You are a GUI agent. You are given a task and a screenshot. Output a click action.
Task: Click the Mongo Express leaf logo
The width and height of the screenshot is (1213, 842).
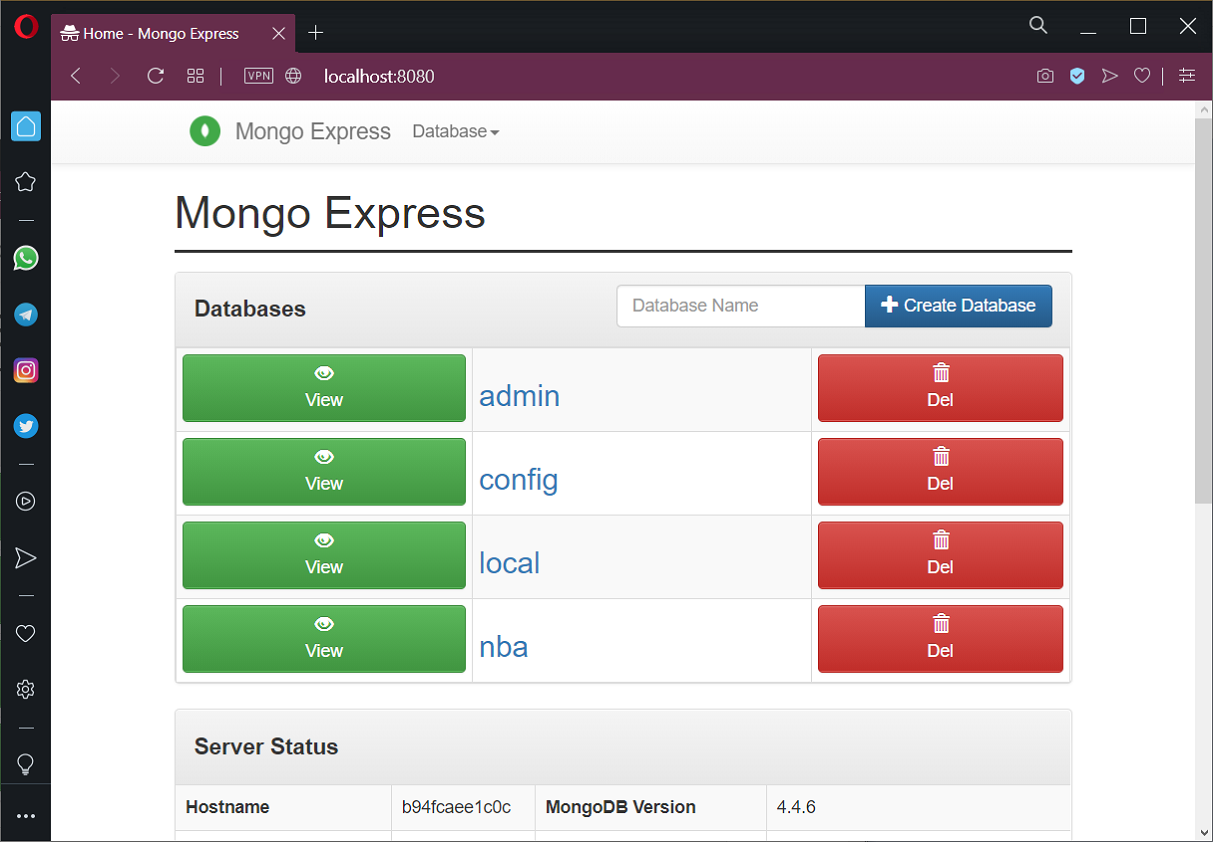pyautogui.click(x=205, y=131)
